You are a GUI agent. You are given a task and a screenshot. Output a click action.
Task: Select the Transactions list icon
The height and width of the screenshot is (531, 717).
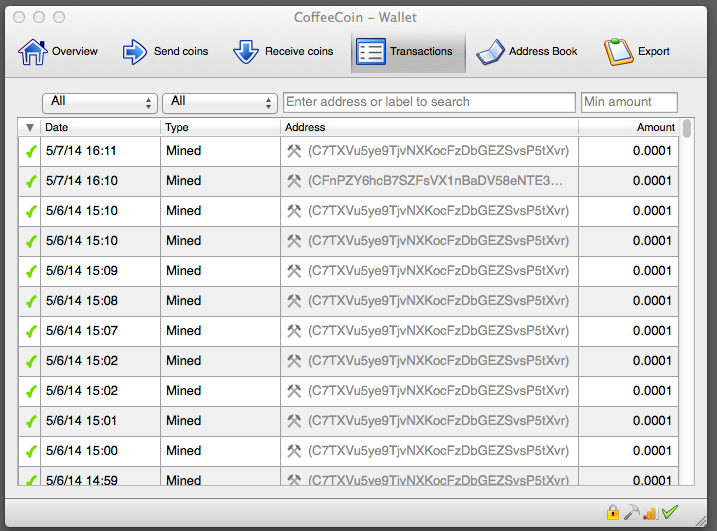click(371, 52)
